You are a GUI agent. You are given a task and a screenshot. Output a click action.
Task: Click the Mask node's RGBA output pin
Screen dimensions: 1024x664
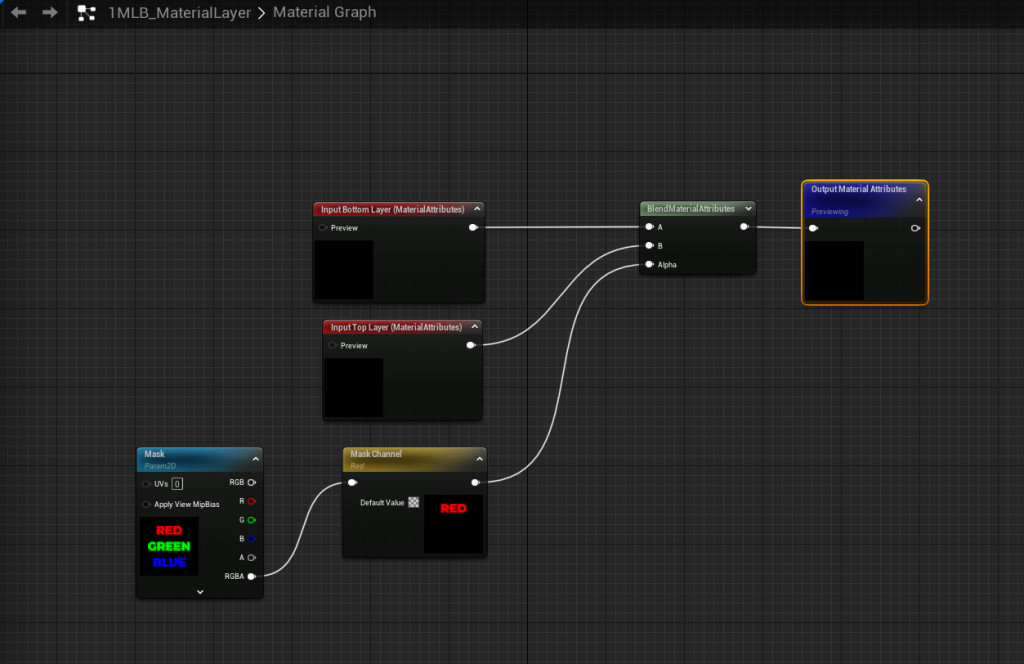click(x=251, y=576)
